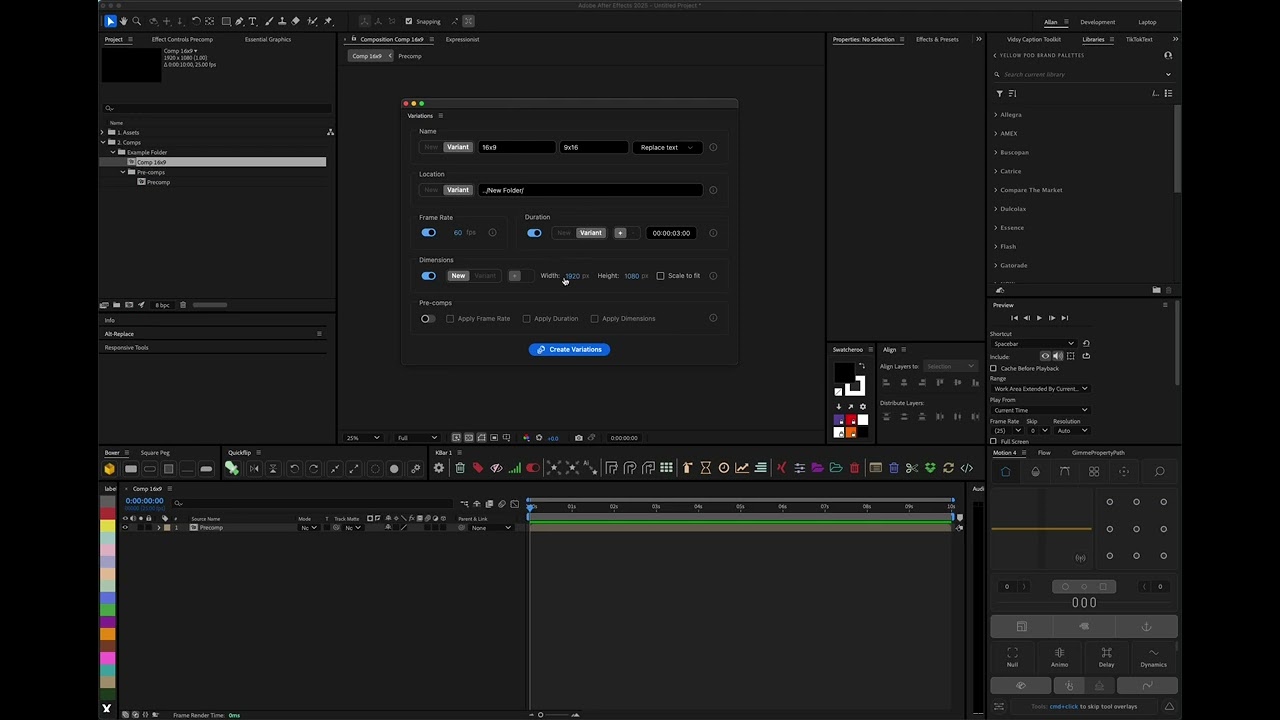
Task: Open the Replace text dropdown
Action: pyautogui.click(x=665, y=147)
